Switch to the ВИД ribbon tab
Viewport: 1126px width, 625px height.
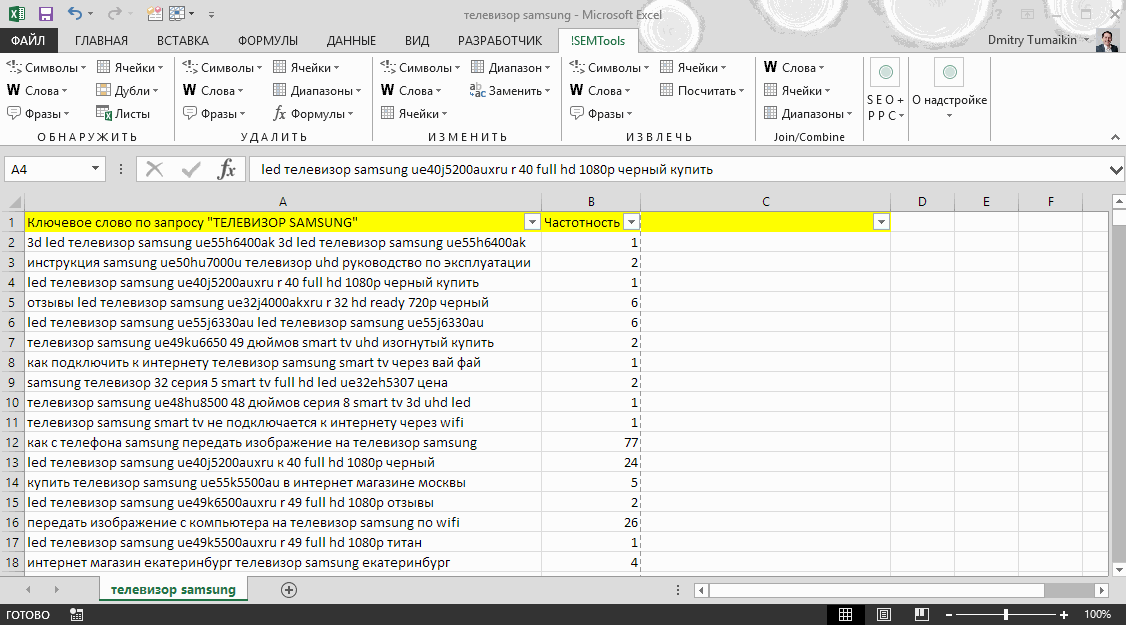coord(417,41)
